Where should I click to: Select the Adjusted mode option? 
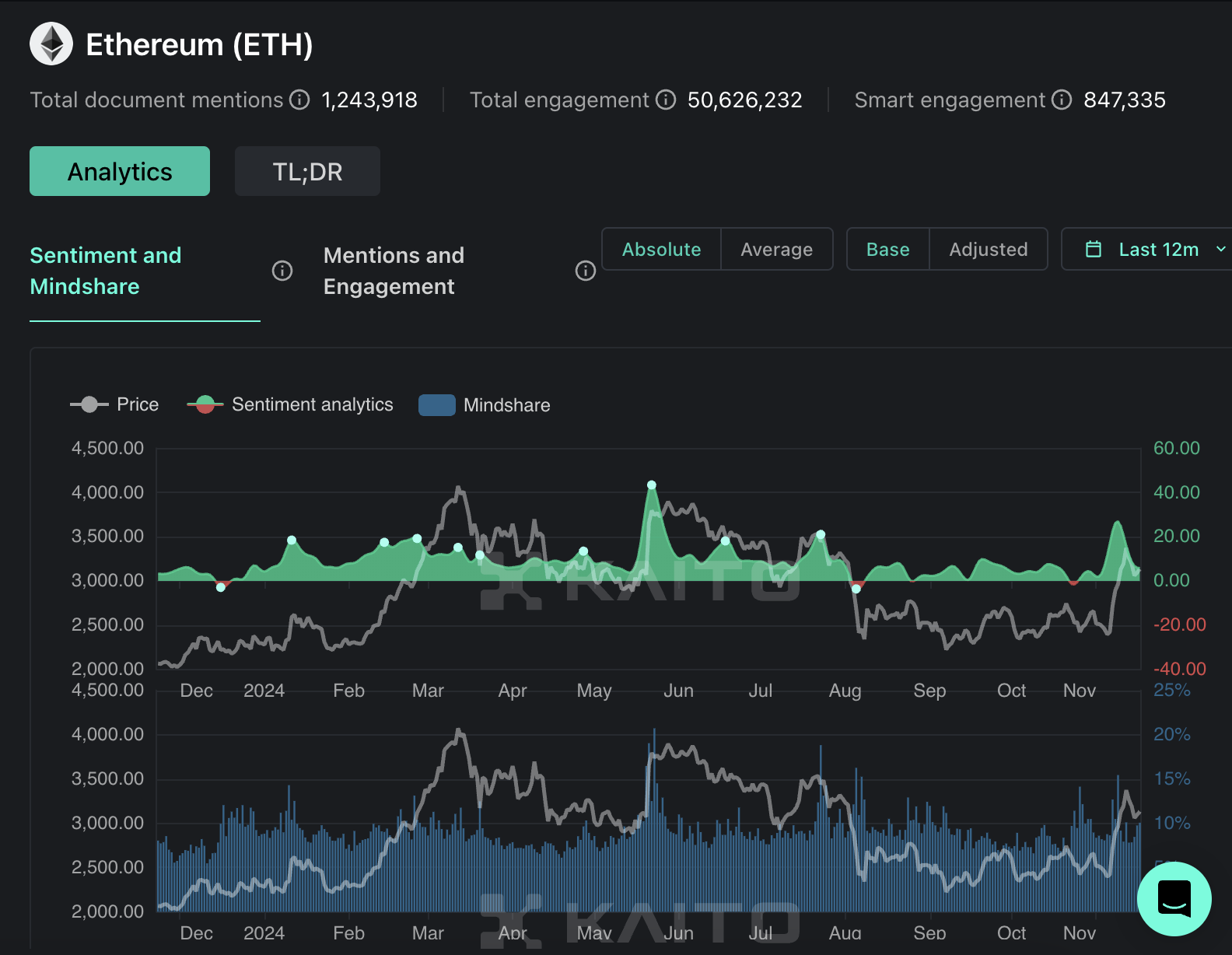[989, 249]
